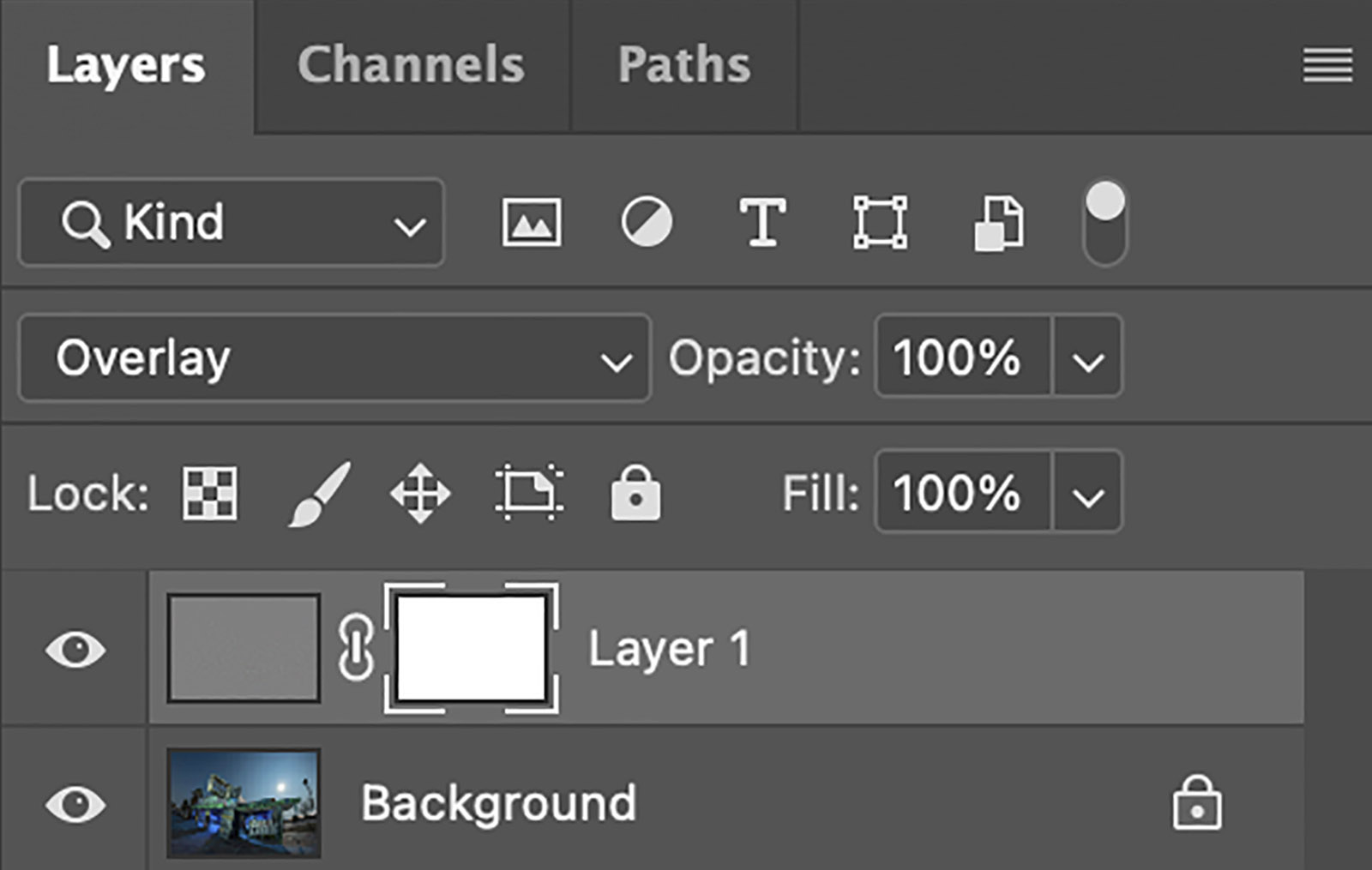
Task: Lock image pixels brush icon
Action: click(319, 494)
